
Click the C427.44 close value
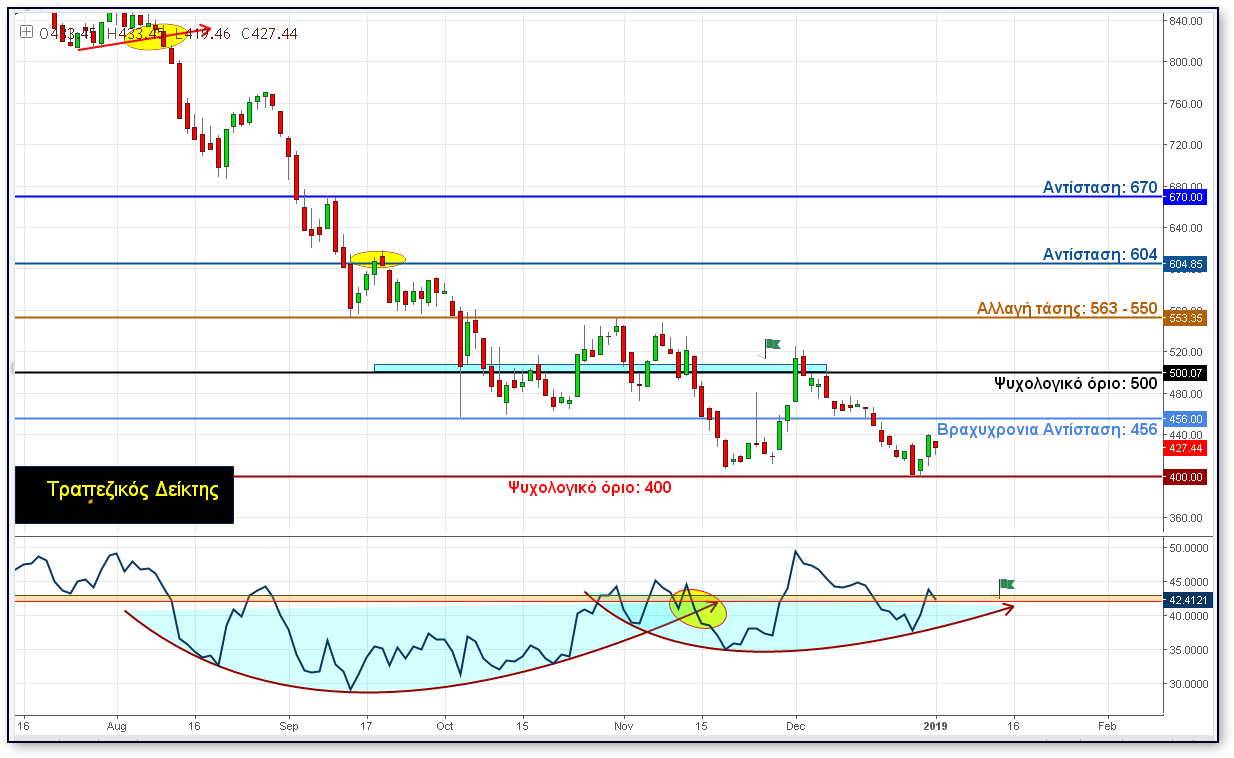(268, 33)
